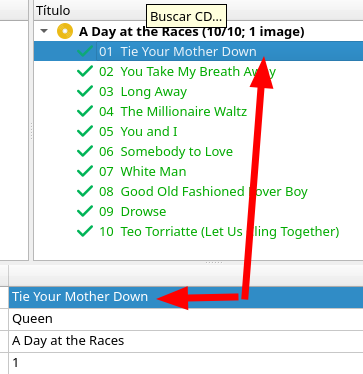Image resolution: width=363 pixels, height=374 pixels.
Task: Select track 03 Long Away
Action: point(198,91)
